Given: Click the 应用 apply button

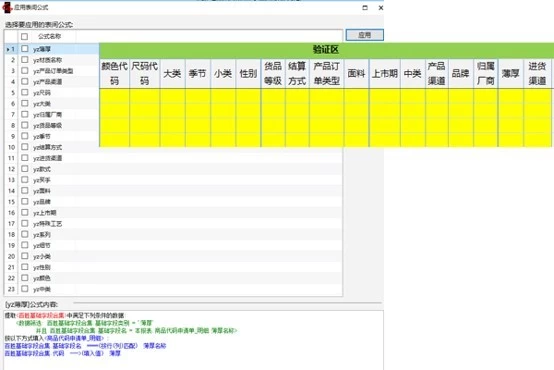Looking at the screenshot, I should [x=364, y=35].
